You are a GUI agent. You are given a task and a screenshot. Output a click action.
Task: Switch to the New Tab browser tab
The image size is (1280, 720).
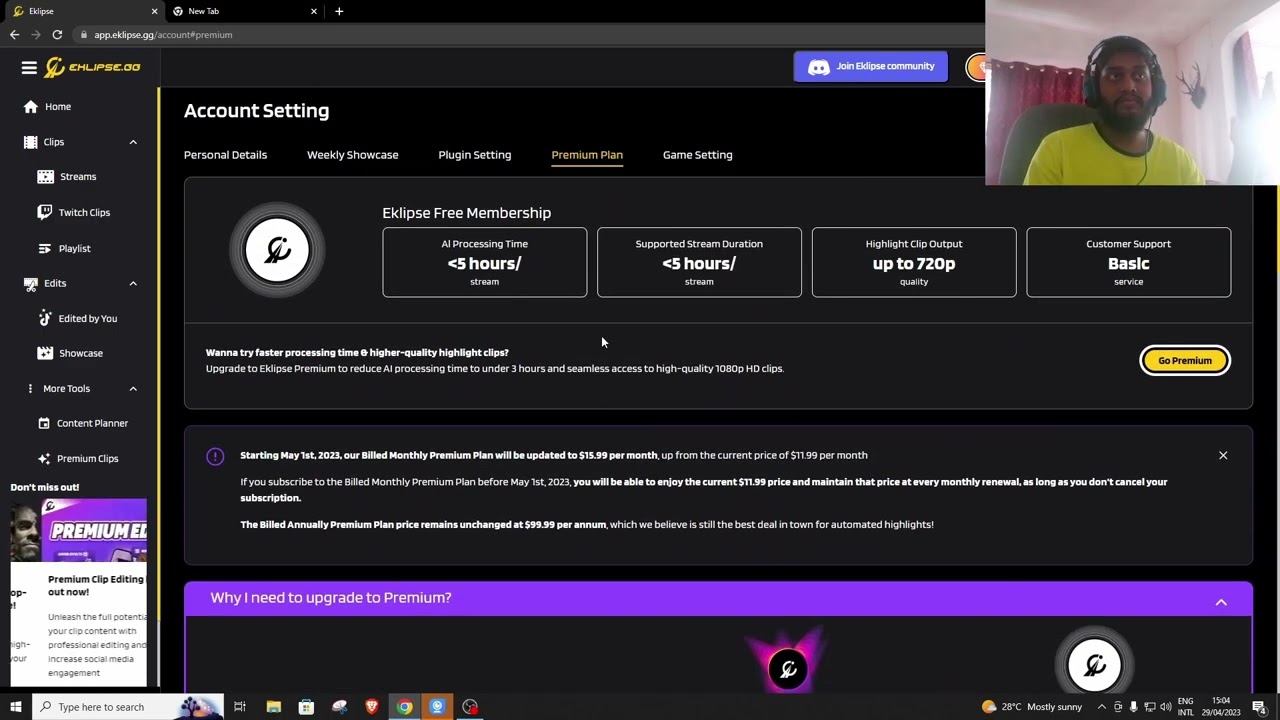click(243, 11)
